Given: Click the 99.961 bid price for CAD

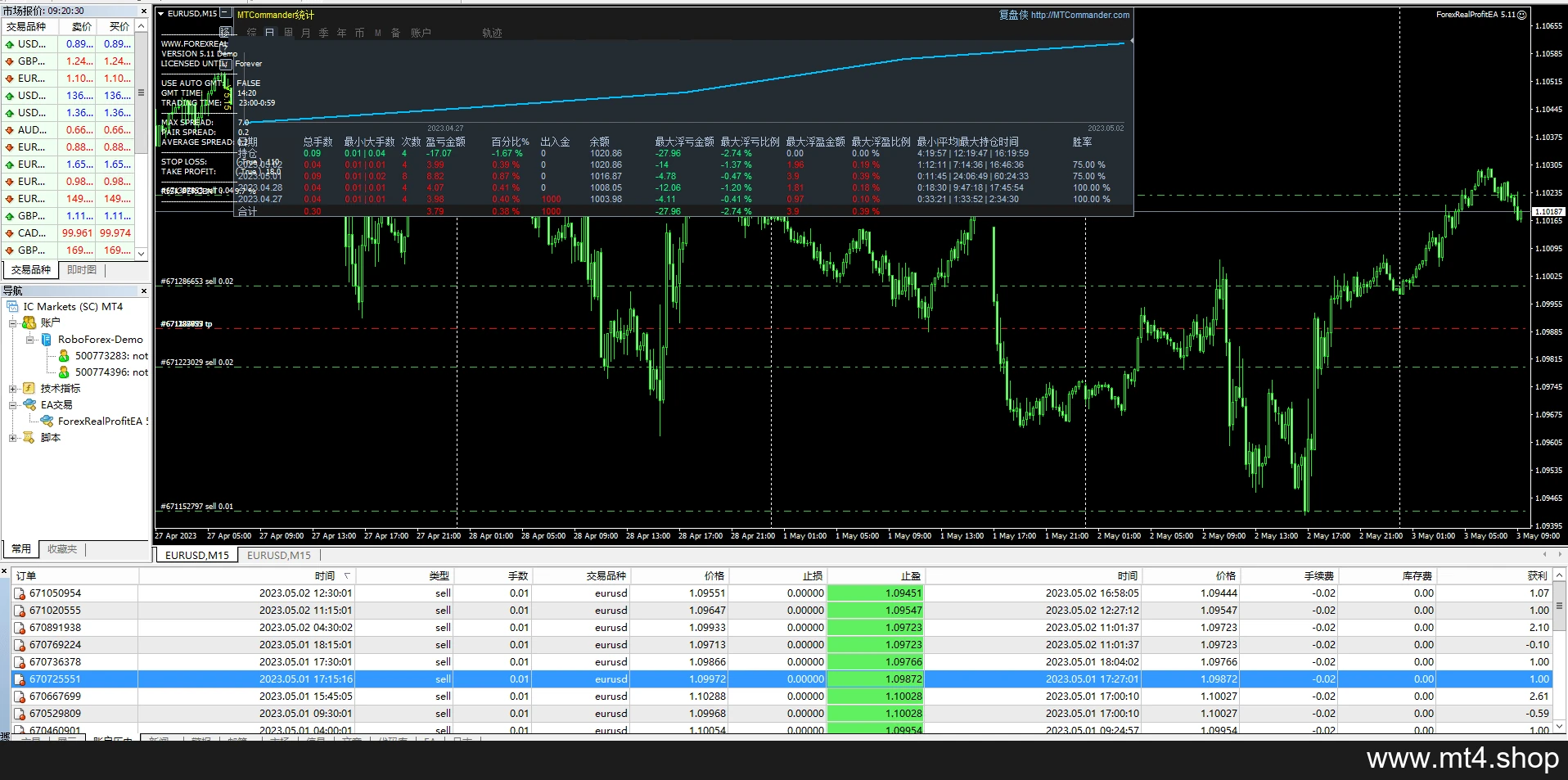Looking at the screenshot, I should pos(78,233).
